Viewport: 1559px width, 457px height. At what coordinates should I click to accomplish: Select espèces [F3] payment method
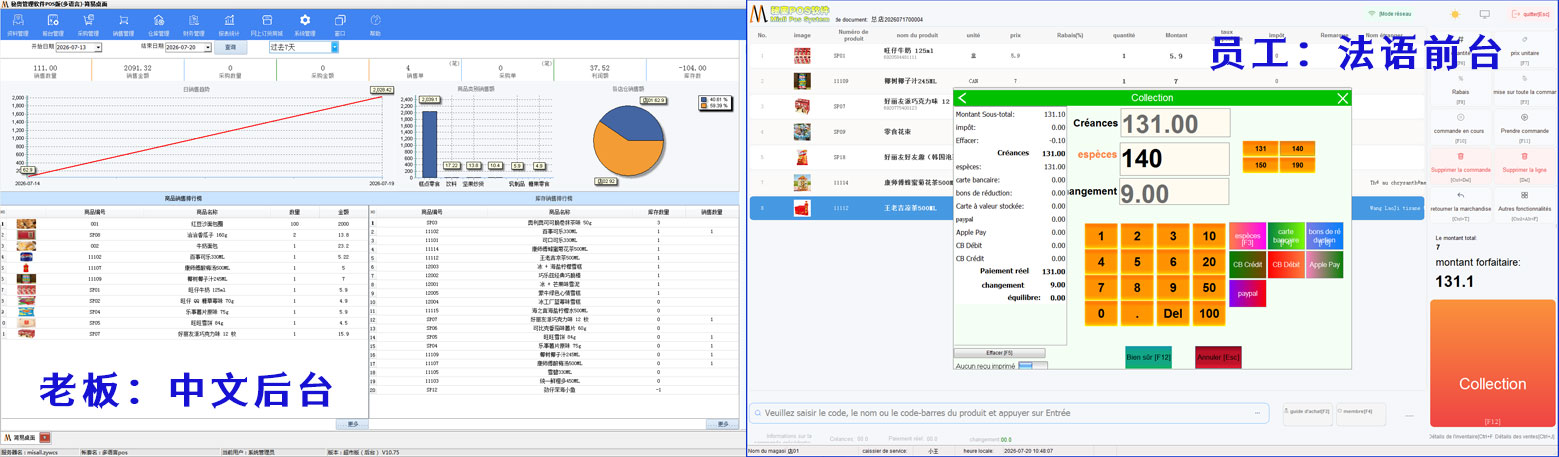pos(1247,236)
